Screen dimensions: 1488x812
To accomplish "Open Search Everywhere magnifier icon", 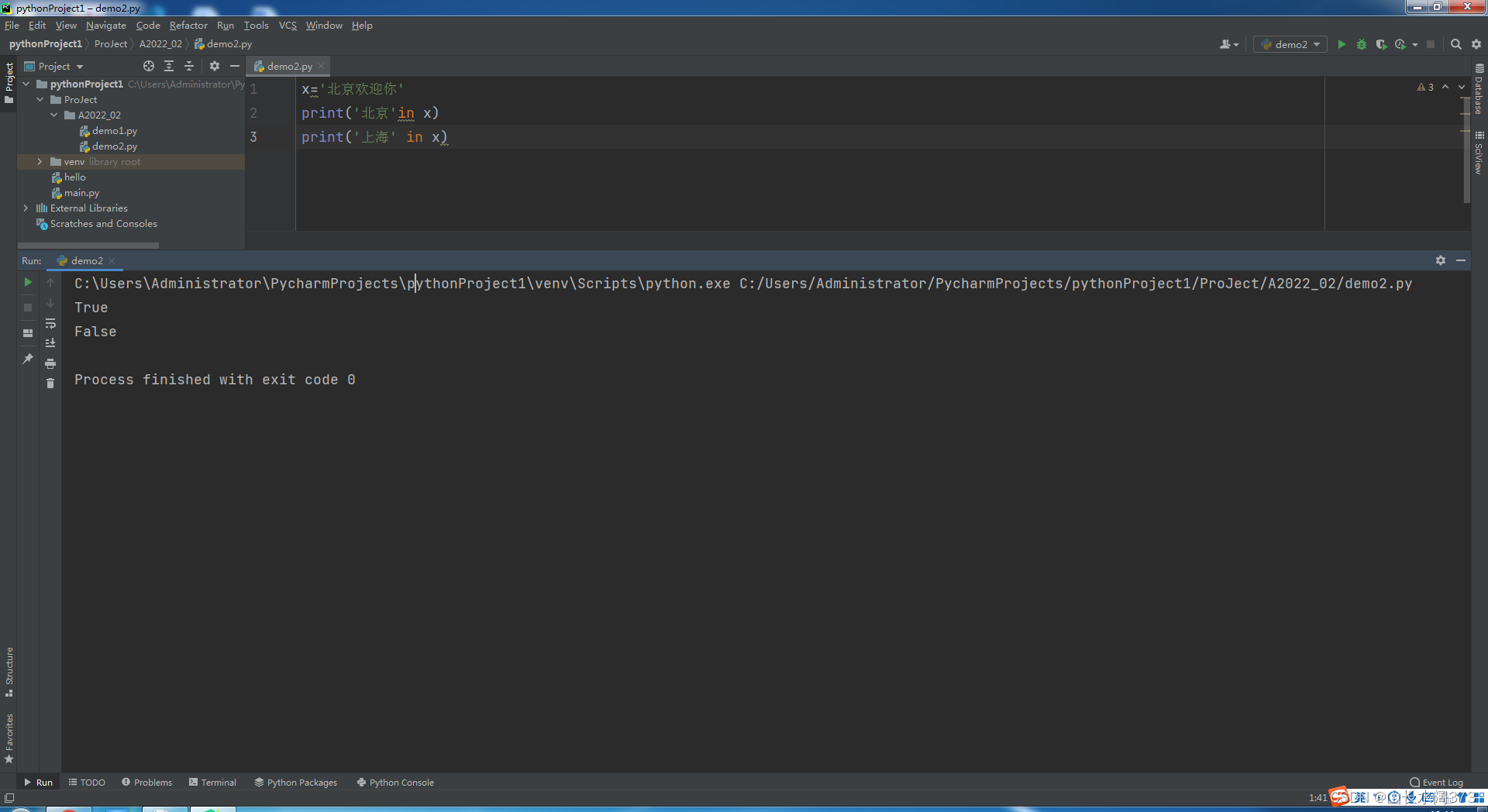I will coord(1456,44).
